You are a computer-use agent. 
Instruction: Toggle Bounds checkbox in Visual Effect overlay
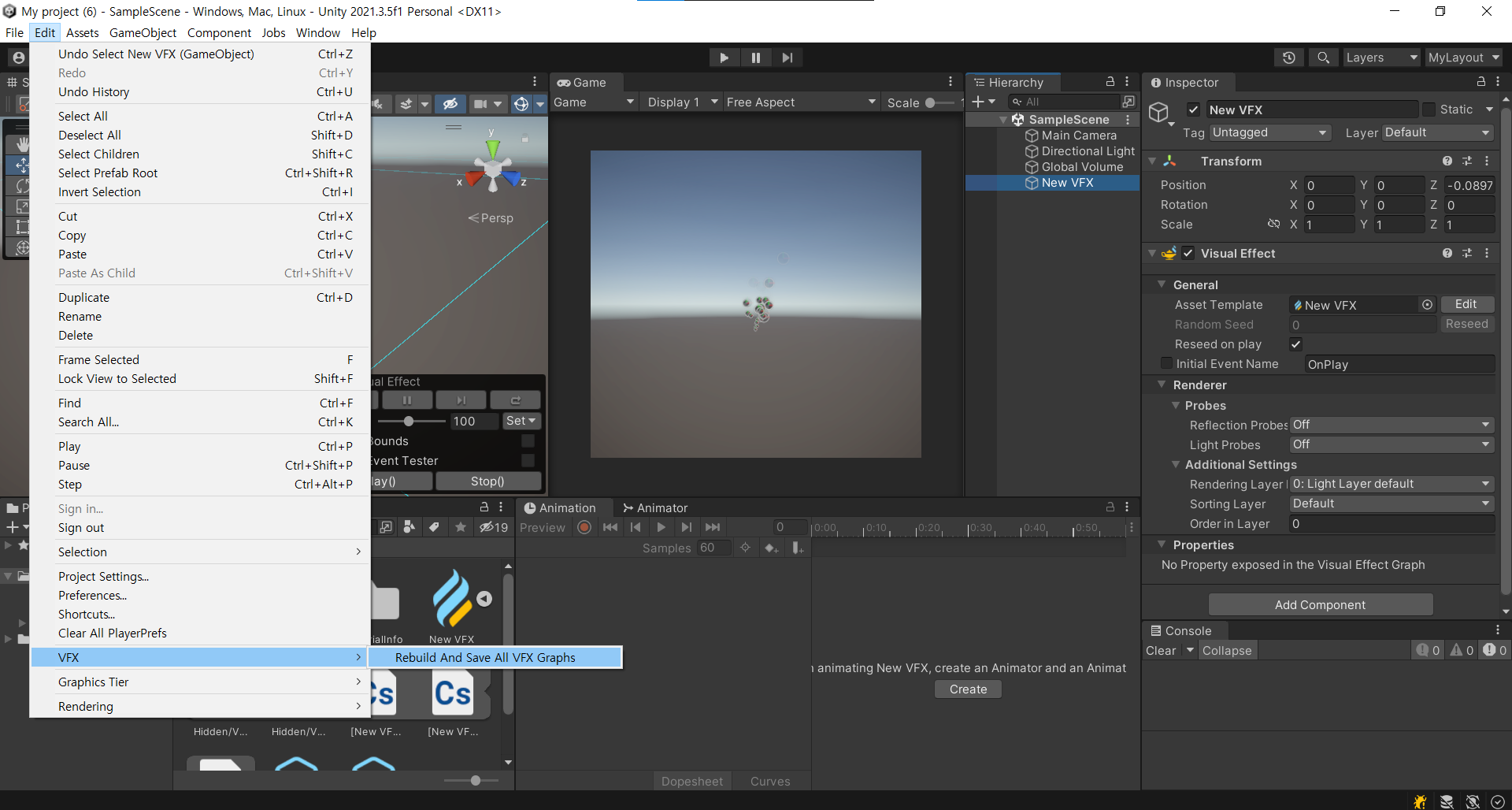point(528,441)
